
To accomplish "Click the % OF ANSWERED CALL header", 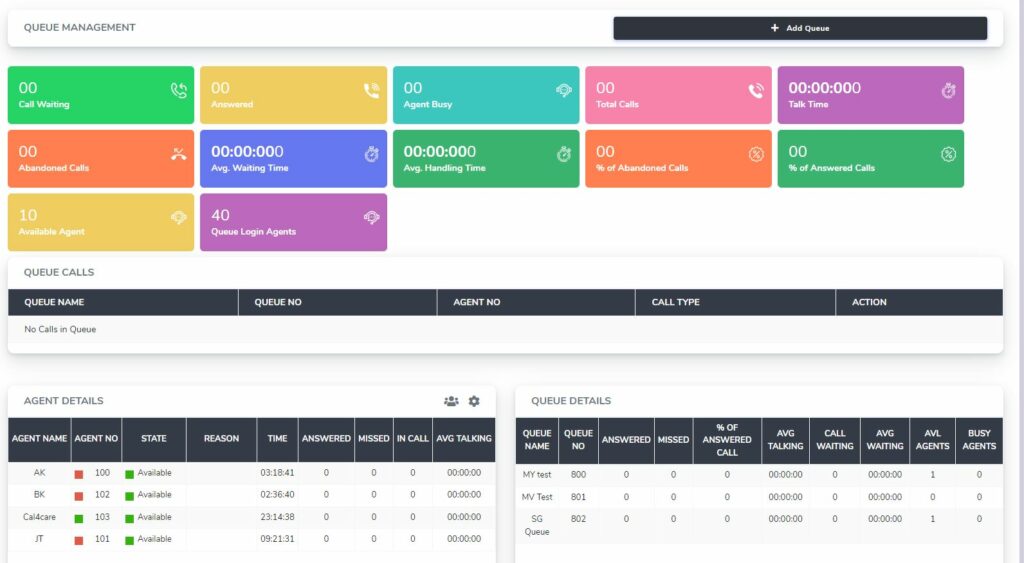I will [727, 440].
